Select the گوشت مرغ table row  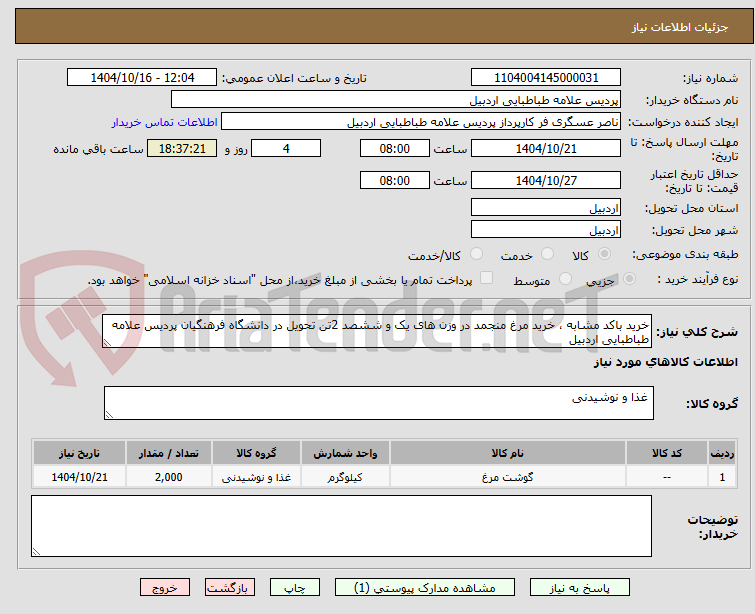(385, 477)
